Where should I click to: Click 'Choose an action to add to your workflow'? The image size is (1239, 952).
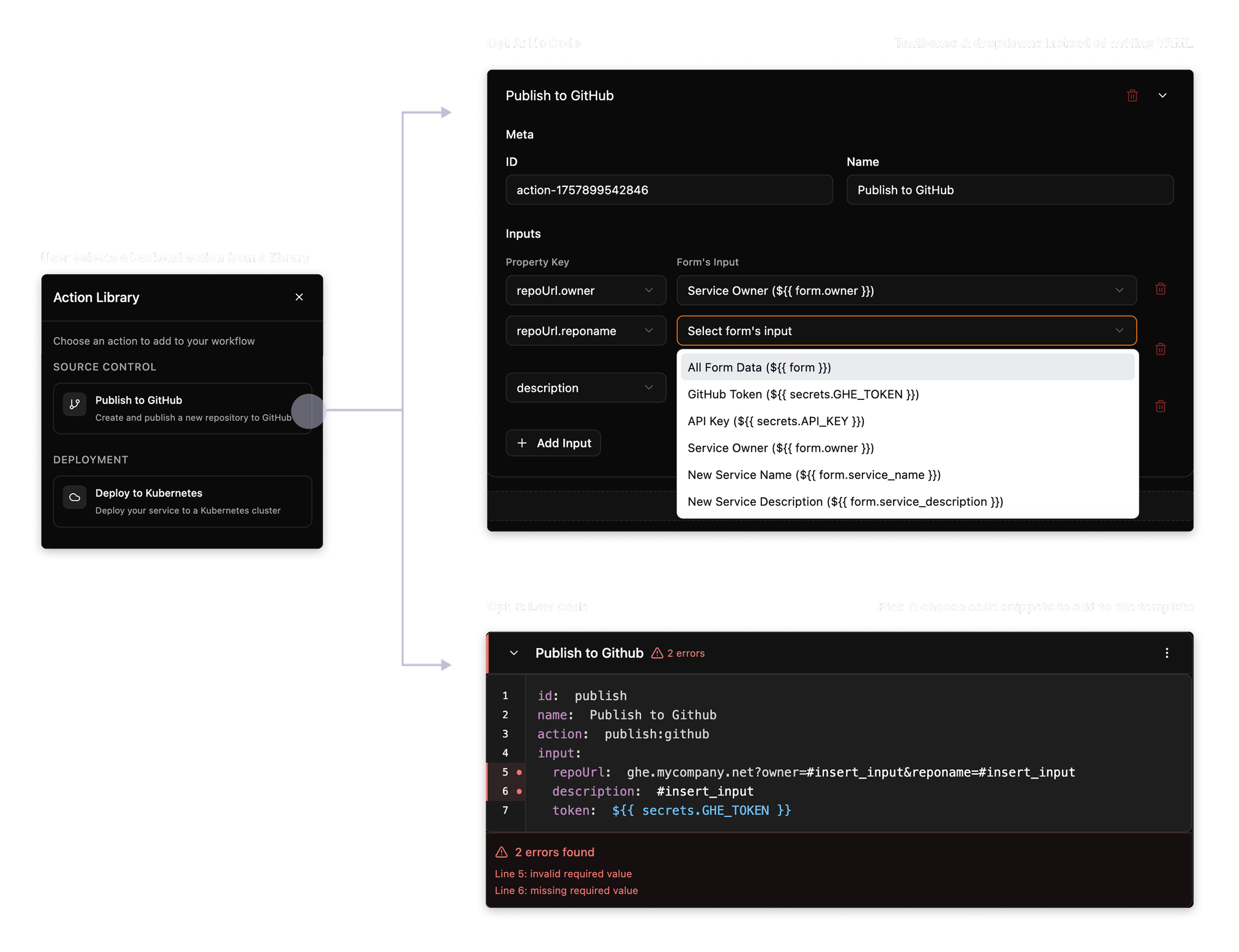pos(154,340)
